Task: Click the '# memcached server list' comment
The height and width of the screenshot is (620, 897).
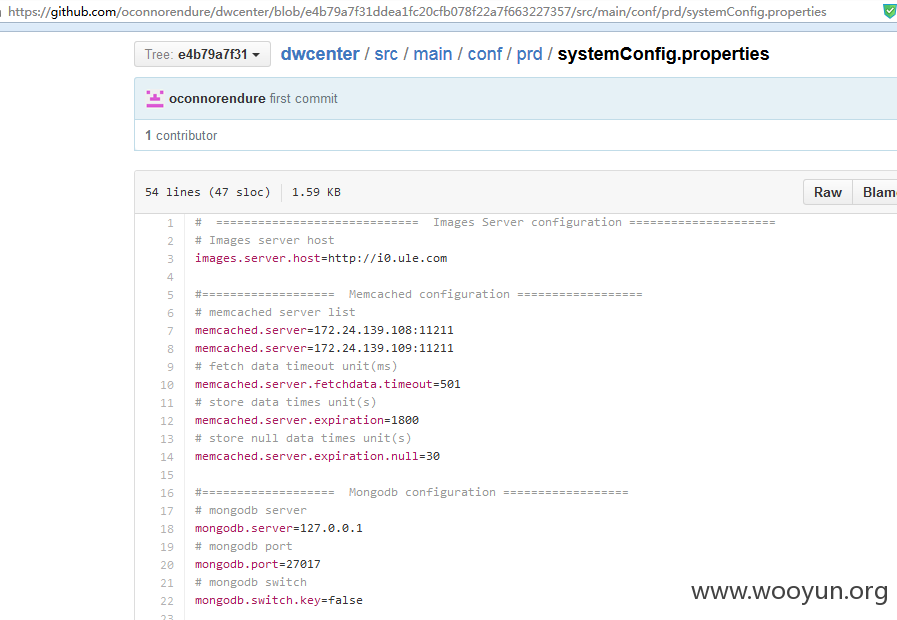Action: pyautogui.click(x=275, y=312)
